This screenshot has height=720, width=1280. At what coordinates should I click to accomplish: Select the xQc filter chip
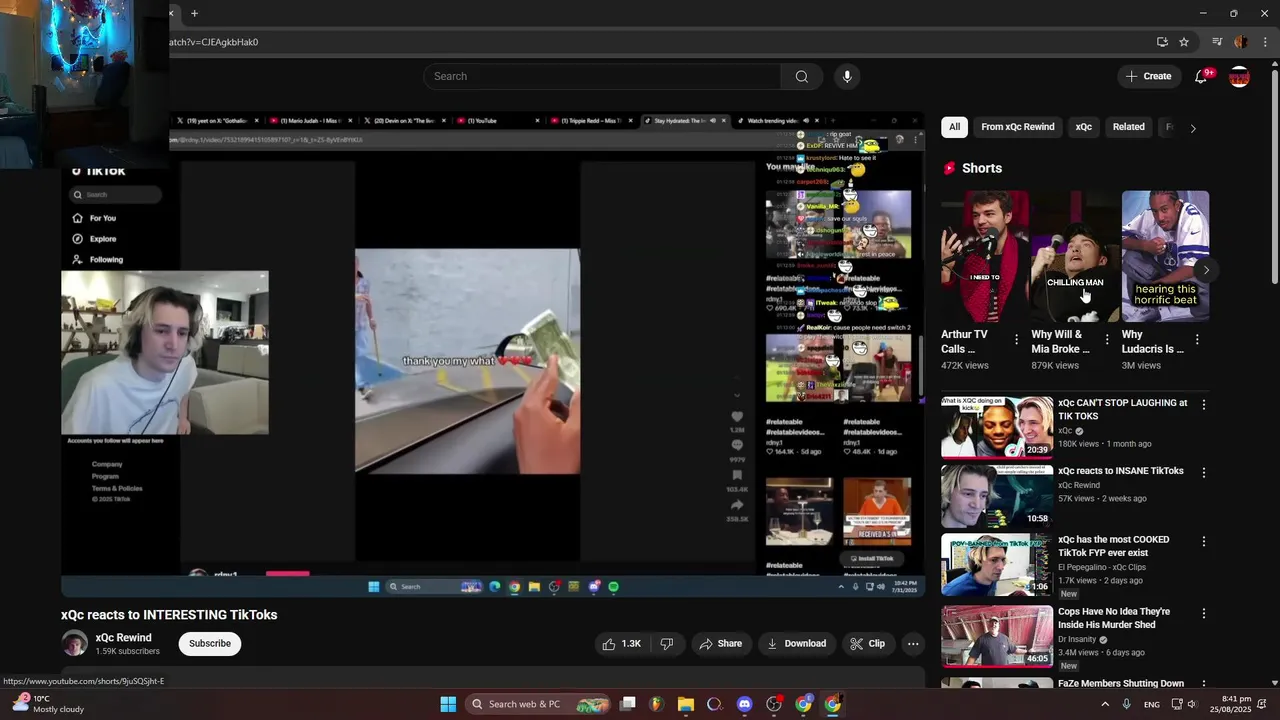[x=1083, y=127]
